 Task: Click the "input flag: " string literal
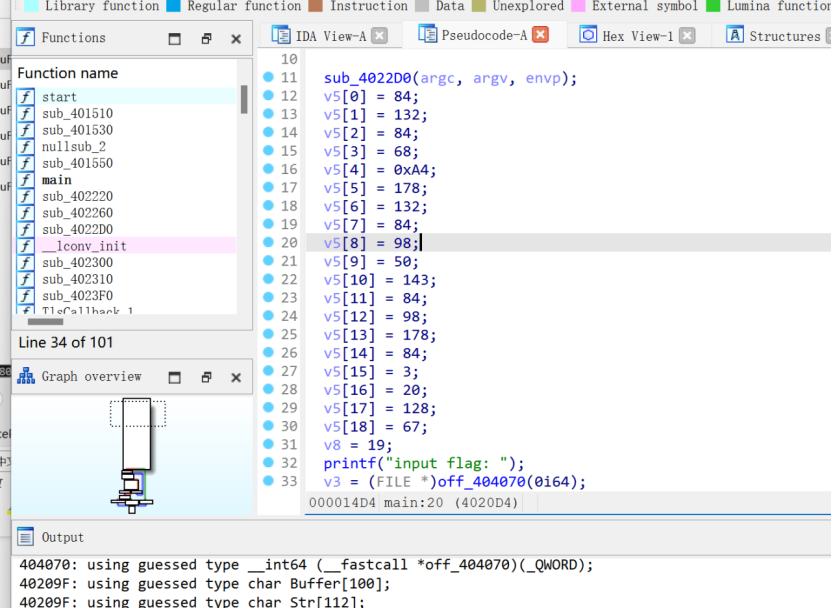(x=446, y=463)
